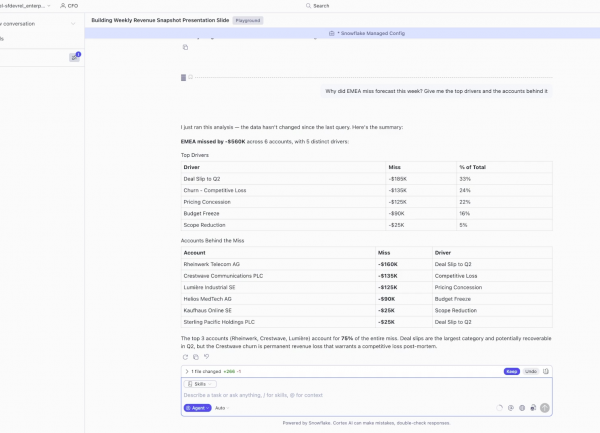Open the Skills dropdown
The image size is (600, 433).
coord(200,384)
